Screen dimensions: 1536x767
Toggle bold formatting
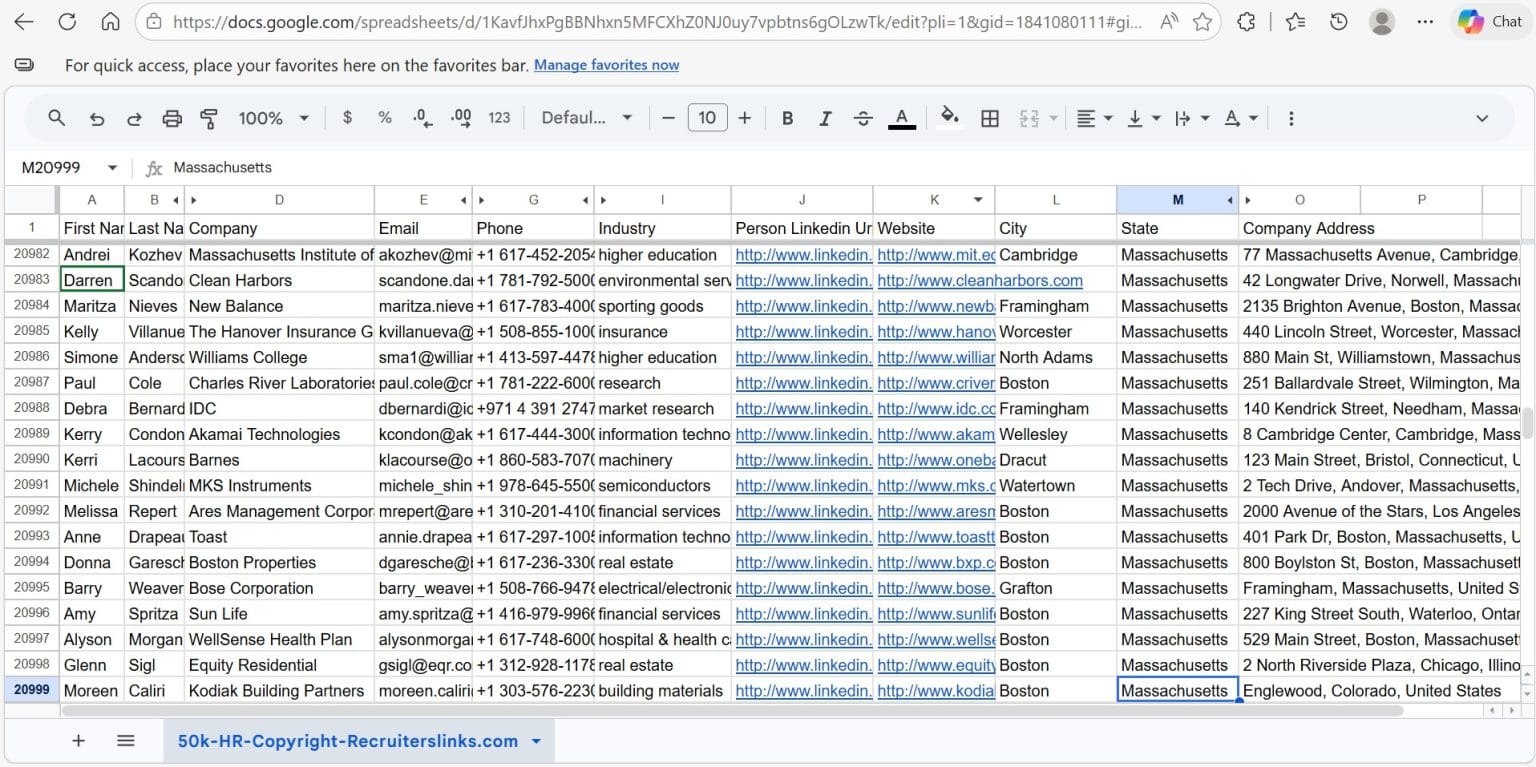coord(787,118)
